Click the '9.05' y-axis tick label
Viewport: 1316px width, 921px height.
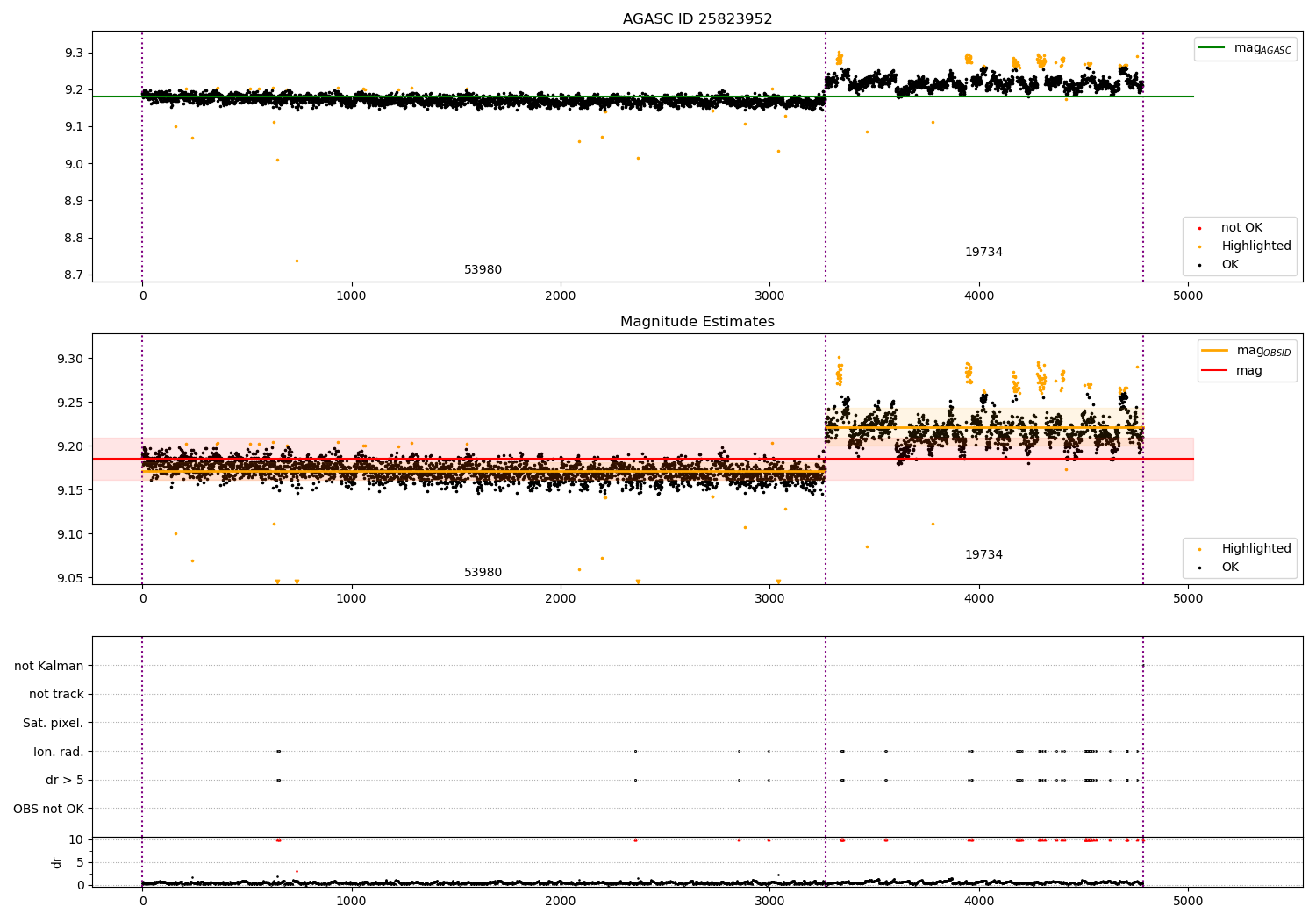point(71,578)
